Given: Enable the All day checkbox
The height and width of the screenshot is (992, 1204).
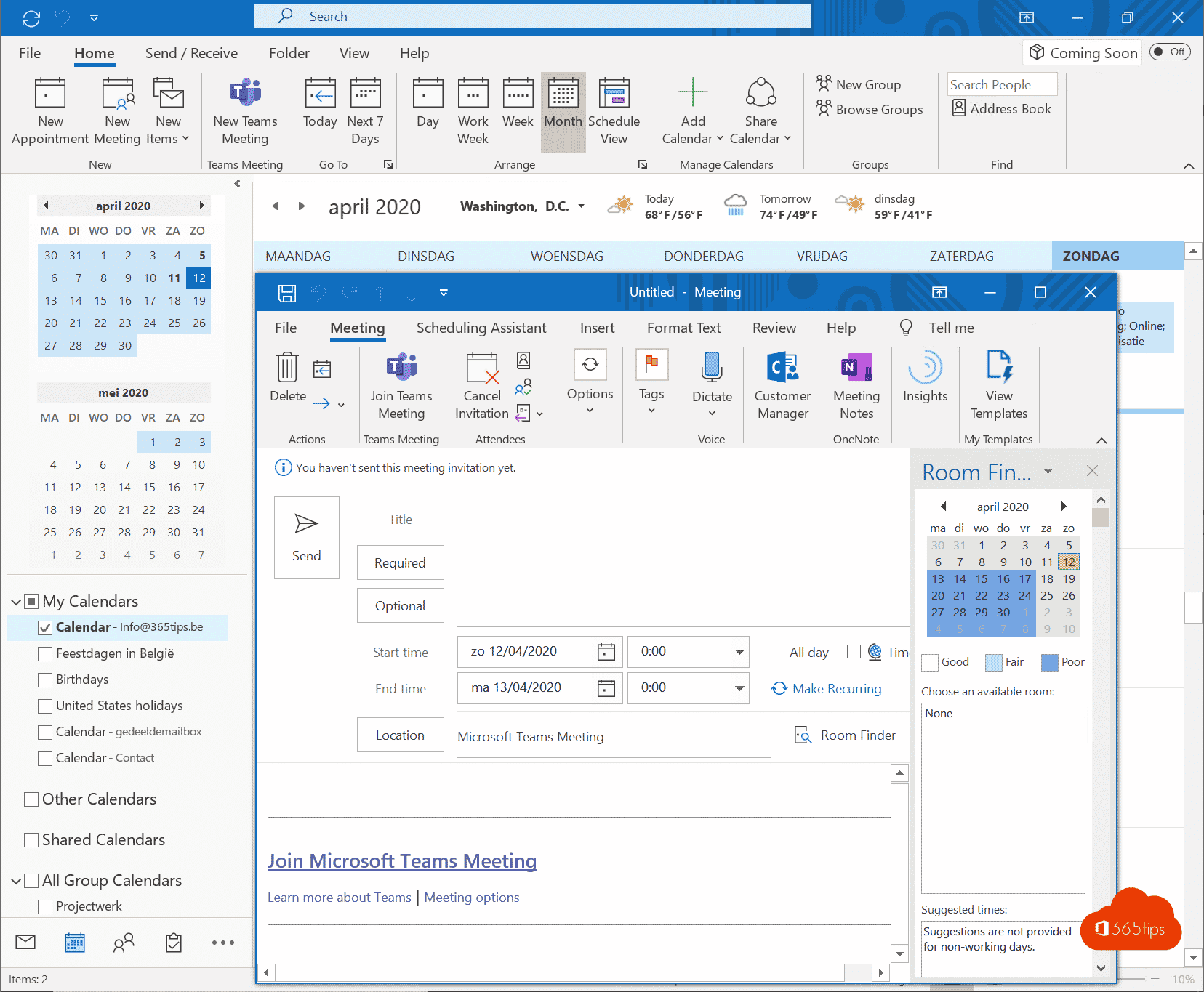Looking at the screenshot, I should [x=778, y=652].
